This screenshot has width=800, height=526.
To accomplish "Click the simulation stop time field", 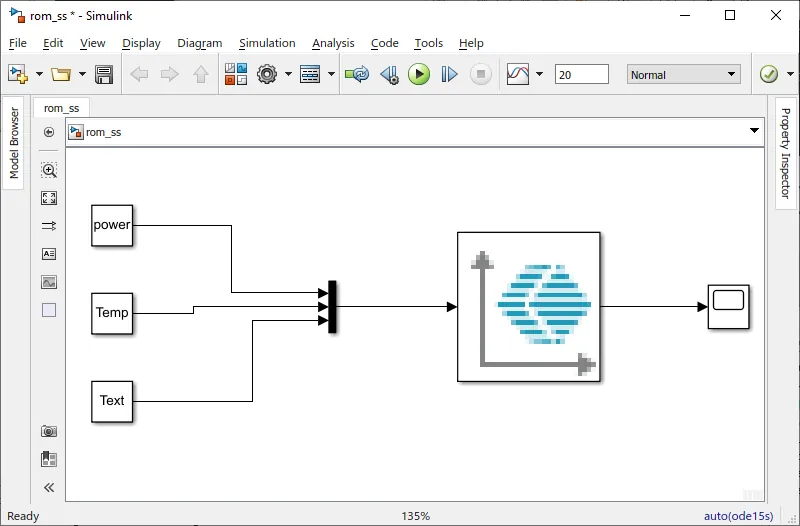I will tap(581, 75).
